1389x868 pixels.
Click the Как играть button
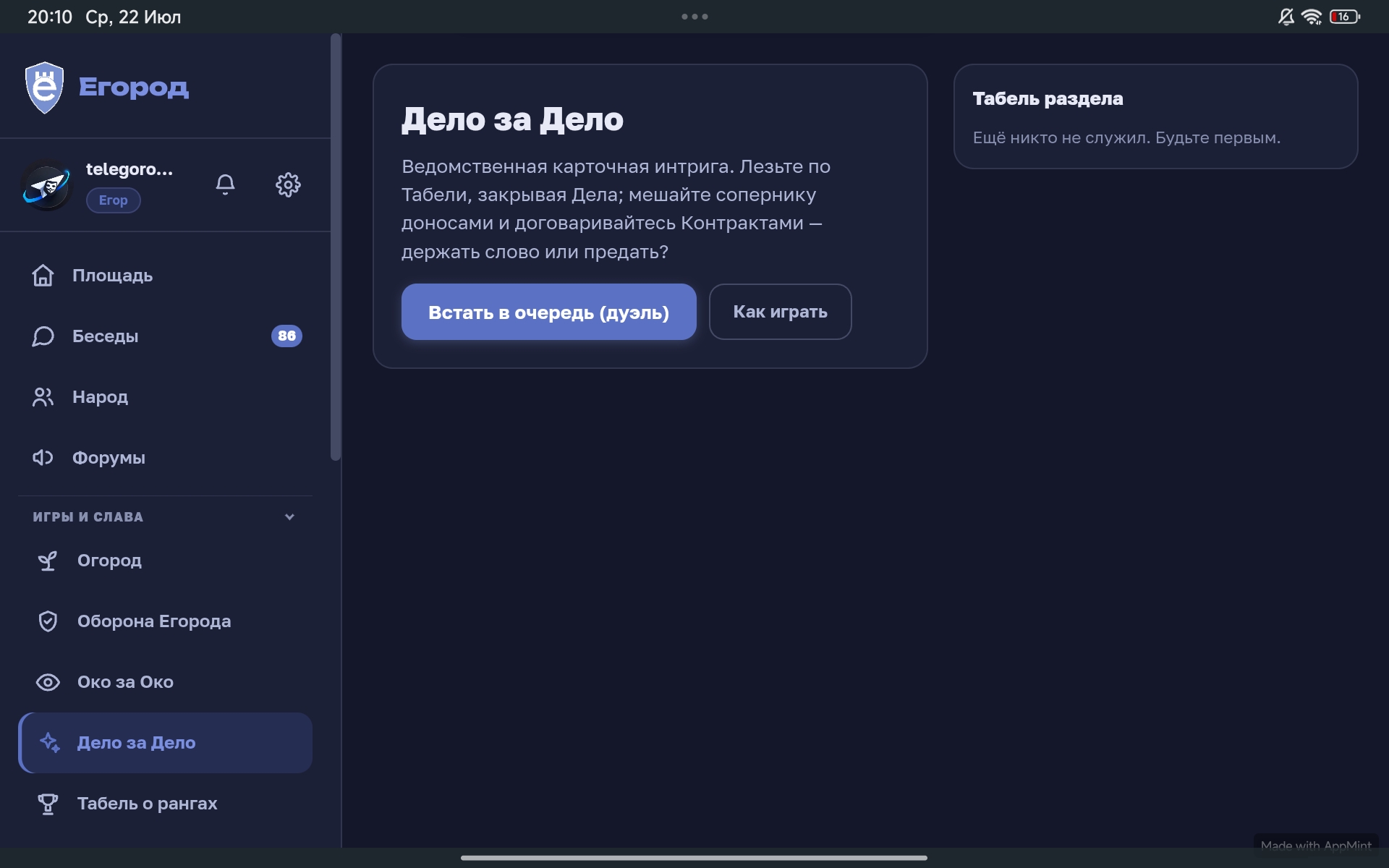(x=781, y=312)
